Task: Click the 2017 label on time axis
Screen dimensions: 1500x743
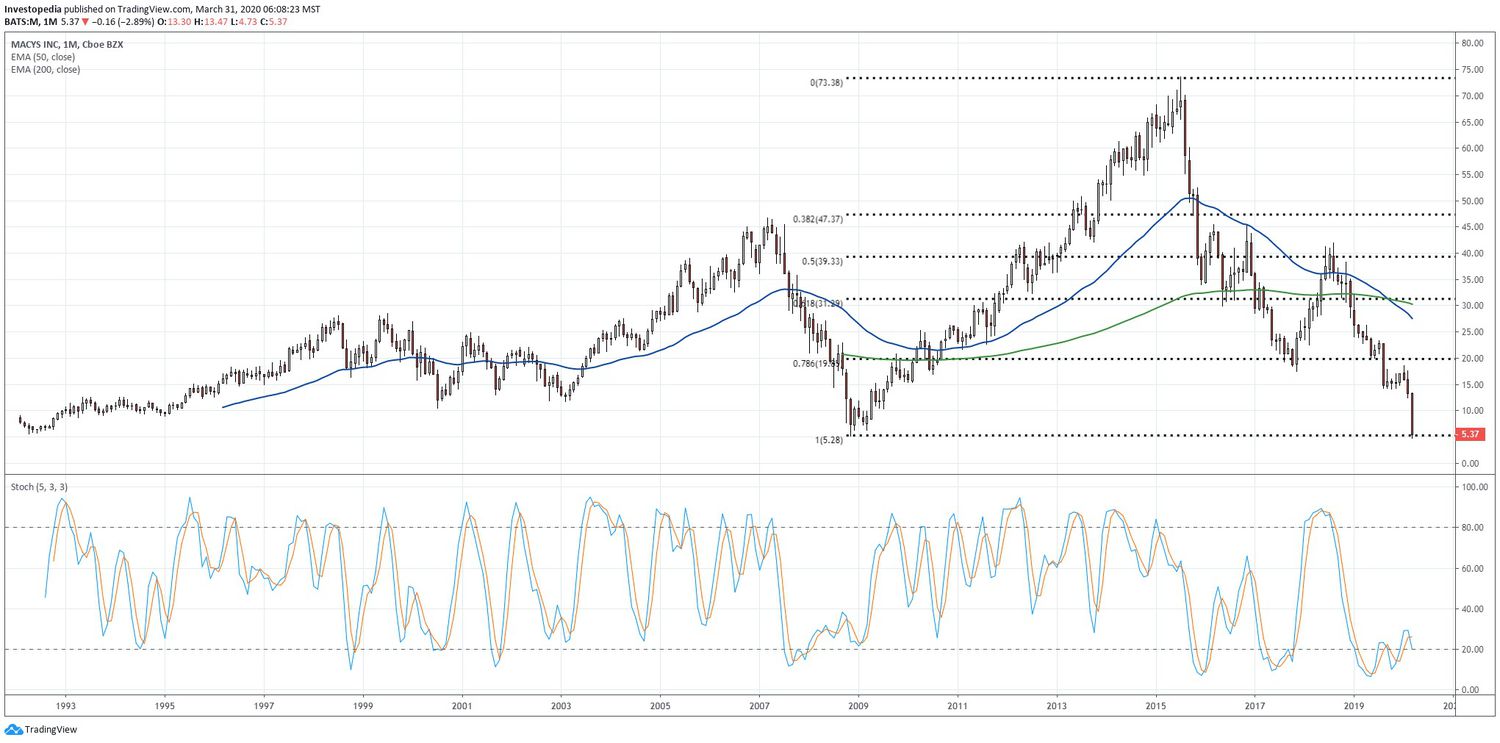Action: pyautogui.click(x=1254, y=705)
